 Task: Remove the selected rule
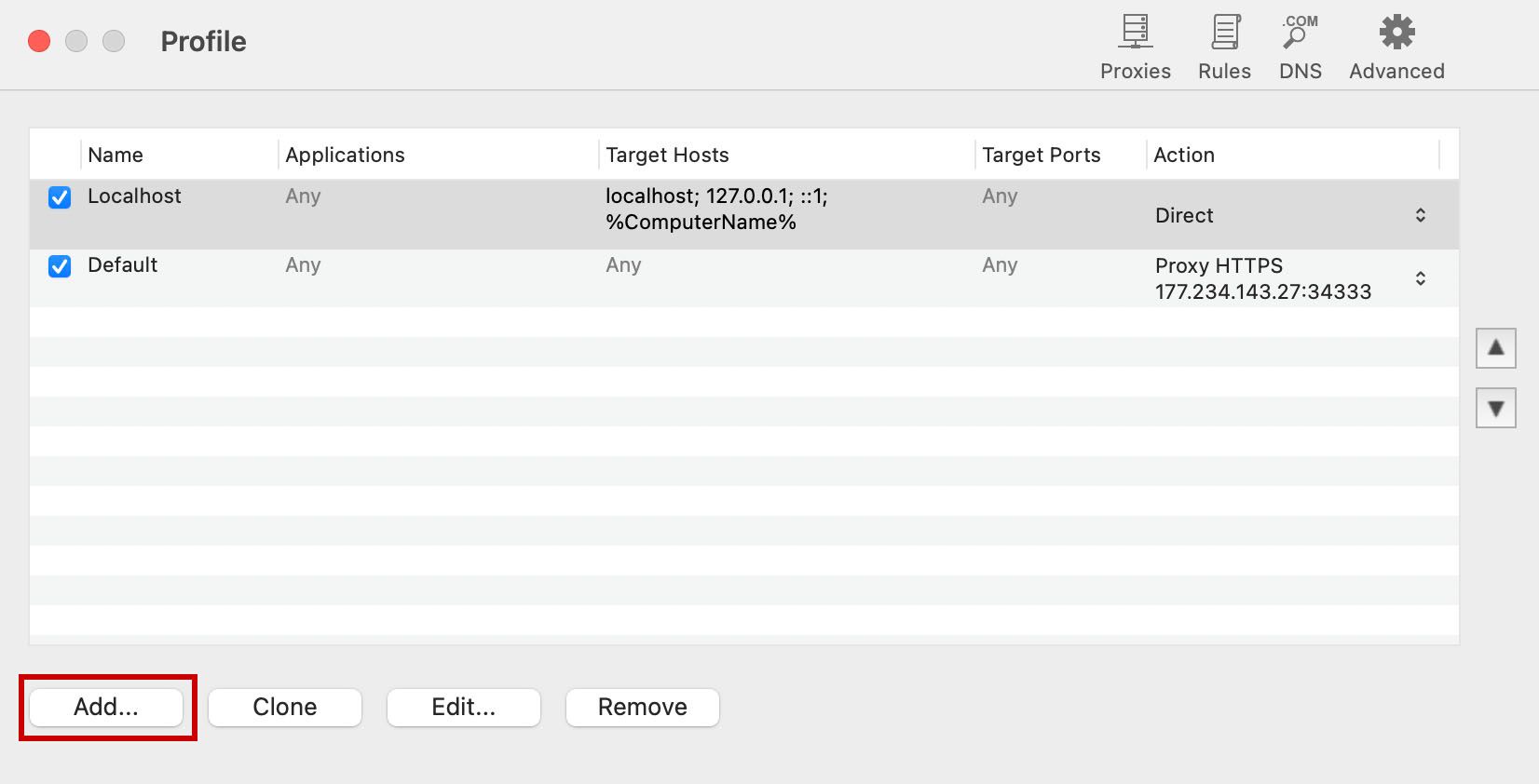[642, 707]
